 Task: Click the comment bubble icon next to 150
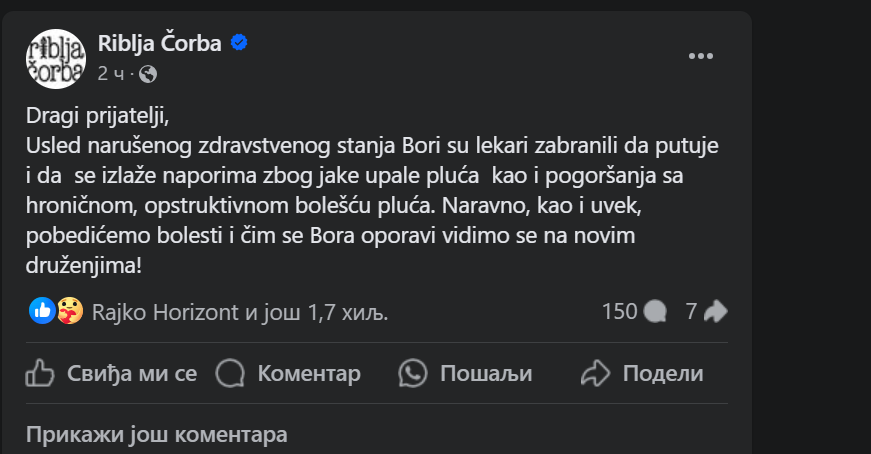(656, 312)
